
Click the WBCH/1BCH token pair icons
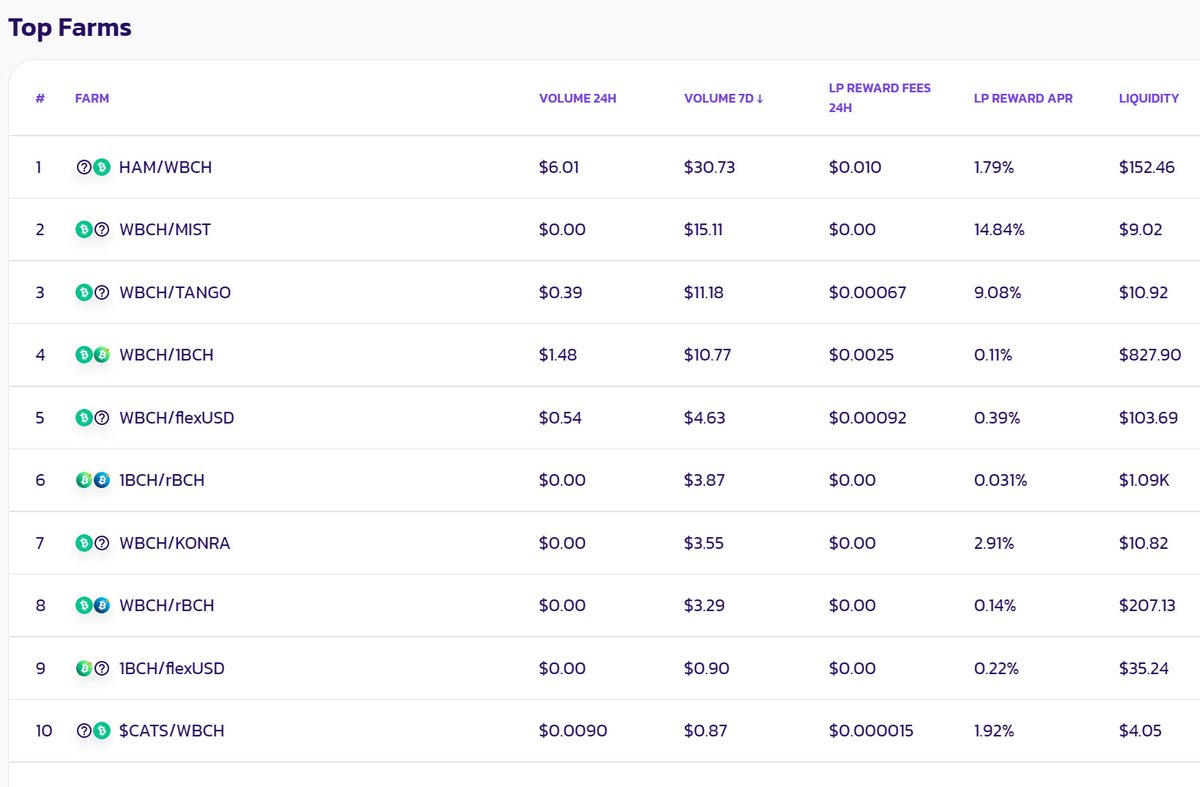coord(93,355)
